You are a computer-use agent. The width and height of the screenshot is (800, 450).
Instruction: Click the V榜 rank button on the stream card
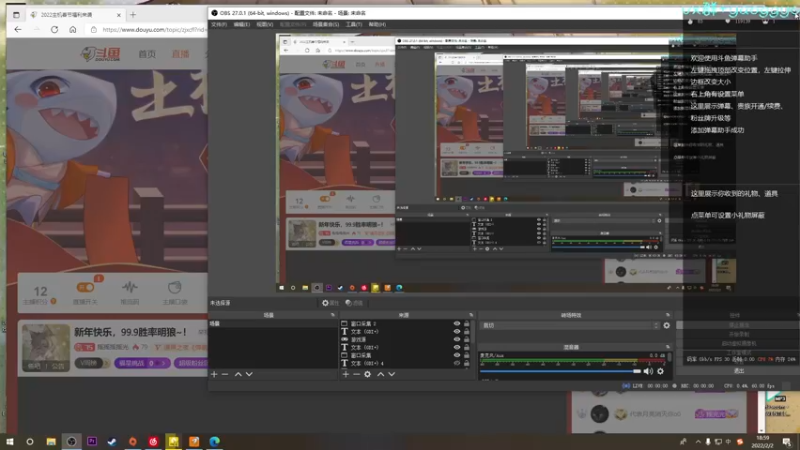tap(92, 363)
